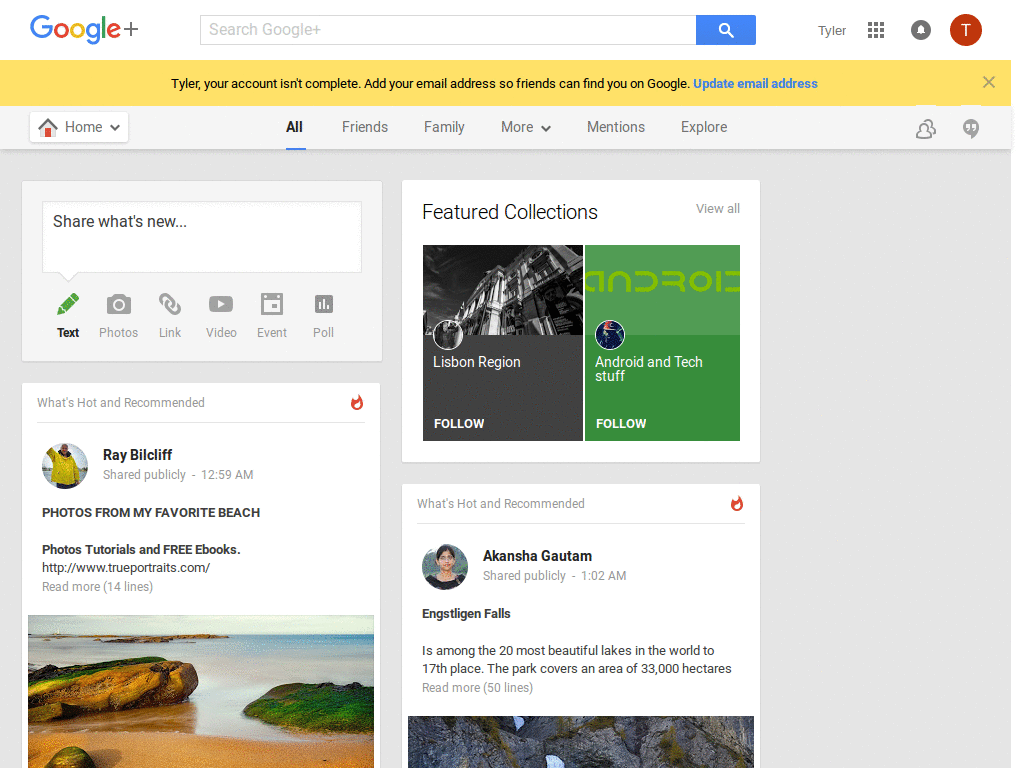Screen dimensions: 1024x768
Task: Switch to the All tab
Action: (x=295, y=127)
